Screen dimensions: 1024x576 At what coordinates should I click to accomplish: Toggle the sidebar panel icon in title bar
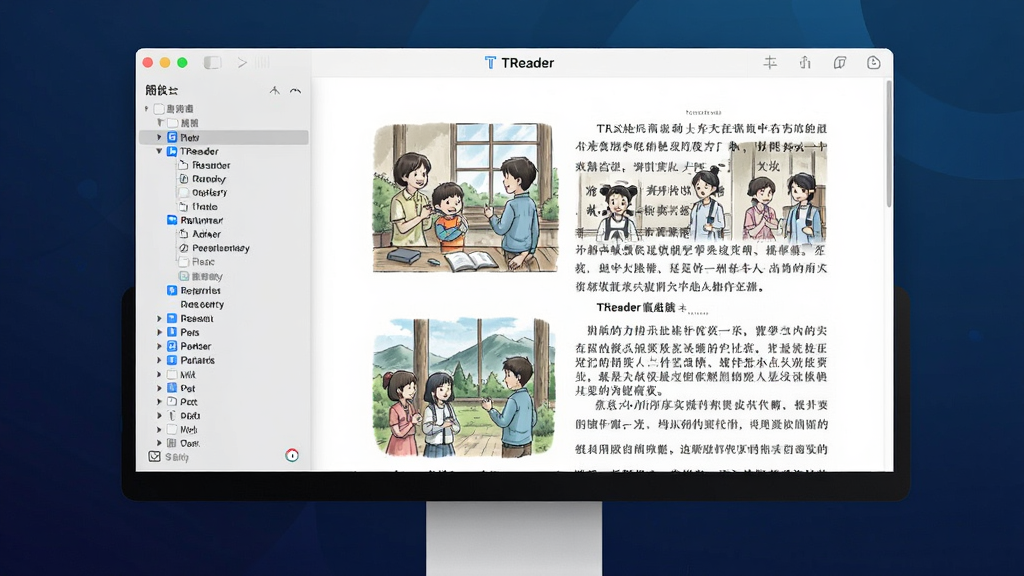pos(212,63)
